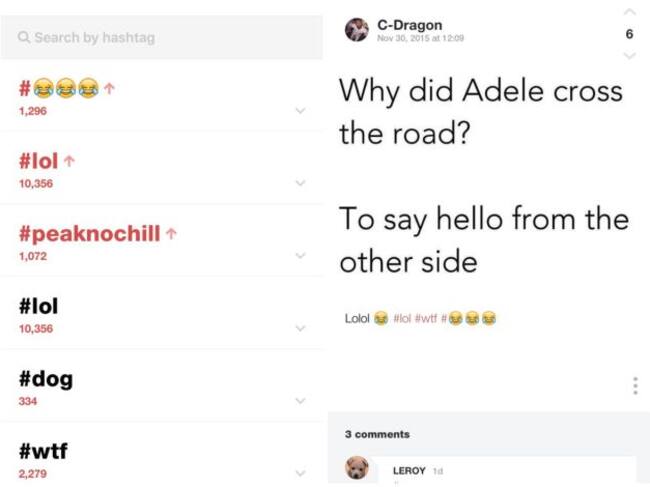Expand the #peaknochill hashtag row
This screenshot has height=487, width=650.
(x=300, y=256)
